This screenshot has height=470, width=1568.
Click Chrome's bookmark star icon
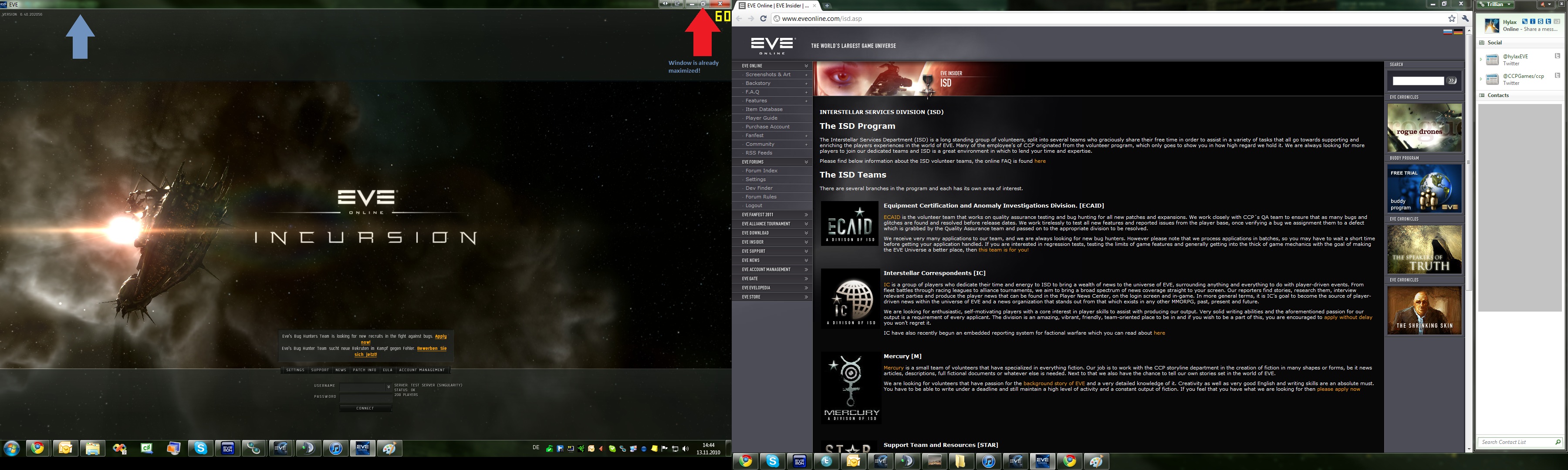click(1451, 19)
